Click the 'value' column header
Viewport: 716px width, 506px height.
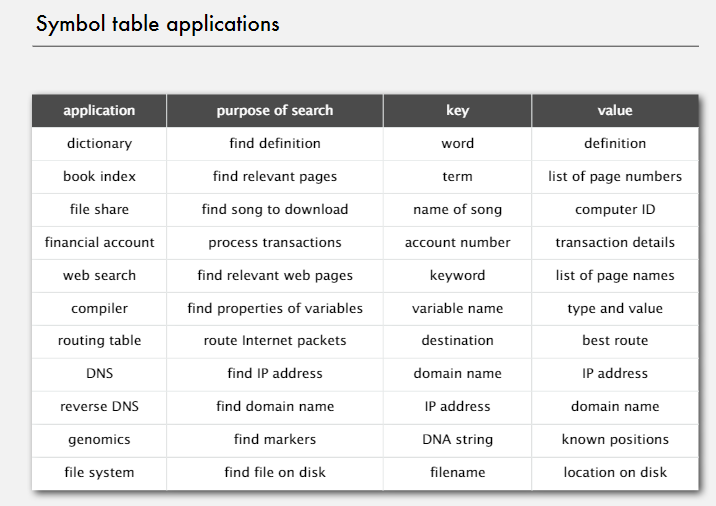(615, 110)
